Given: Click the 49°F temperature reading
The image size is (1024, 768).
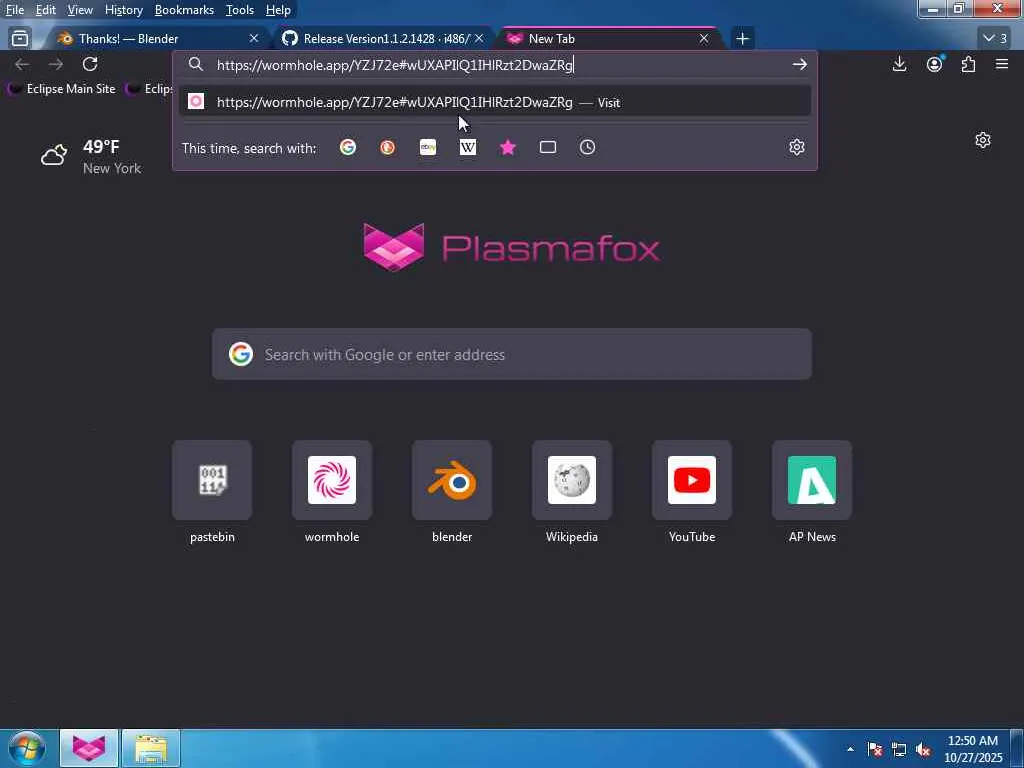Looking at the screenshot, I should [101, 146].
